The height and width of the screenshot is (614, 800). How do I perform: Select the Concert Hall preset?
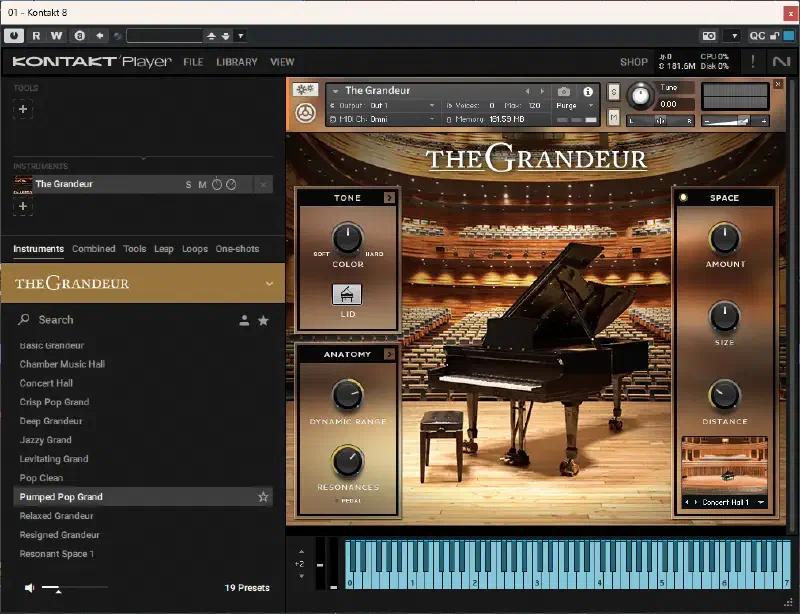pyautogui.click(x=46, y=383)
